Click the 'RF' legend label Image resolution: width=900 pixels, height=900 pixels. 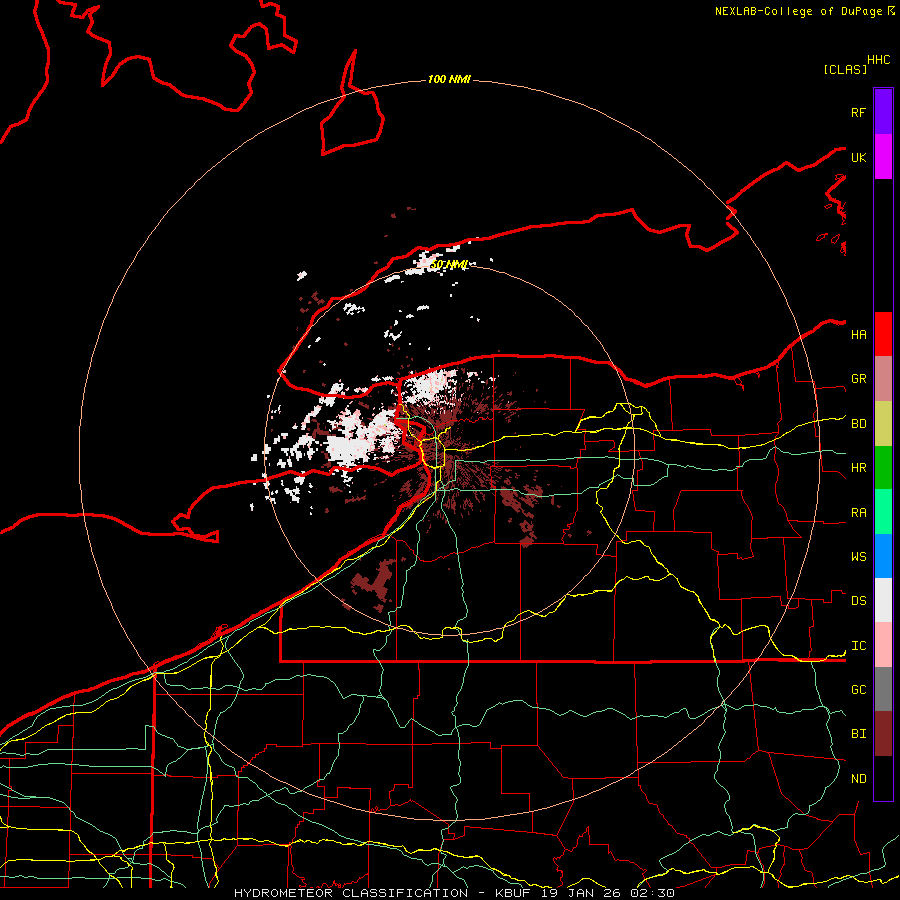[858, 112]
